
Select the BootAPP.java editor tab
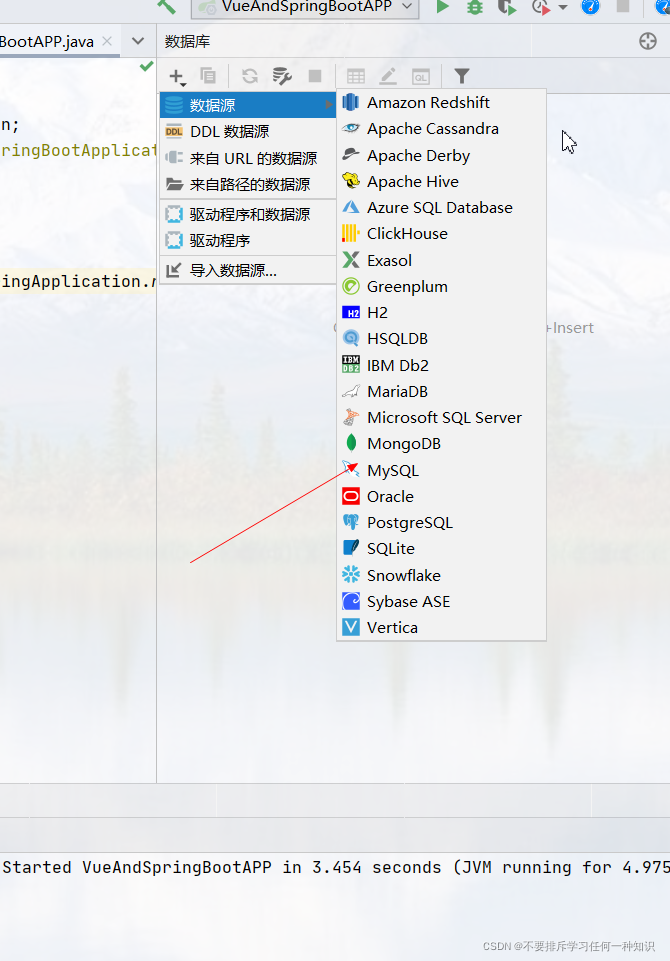tap(48, 42)
